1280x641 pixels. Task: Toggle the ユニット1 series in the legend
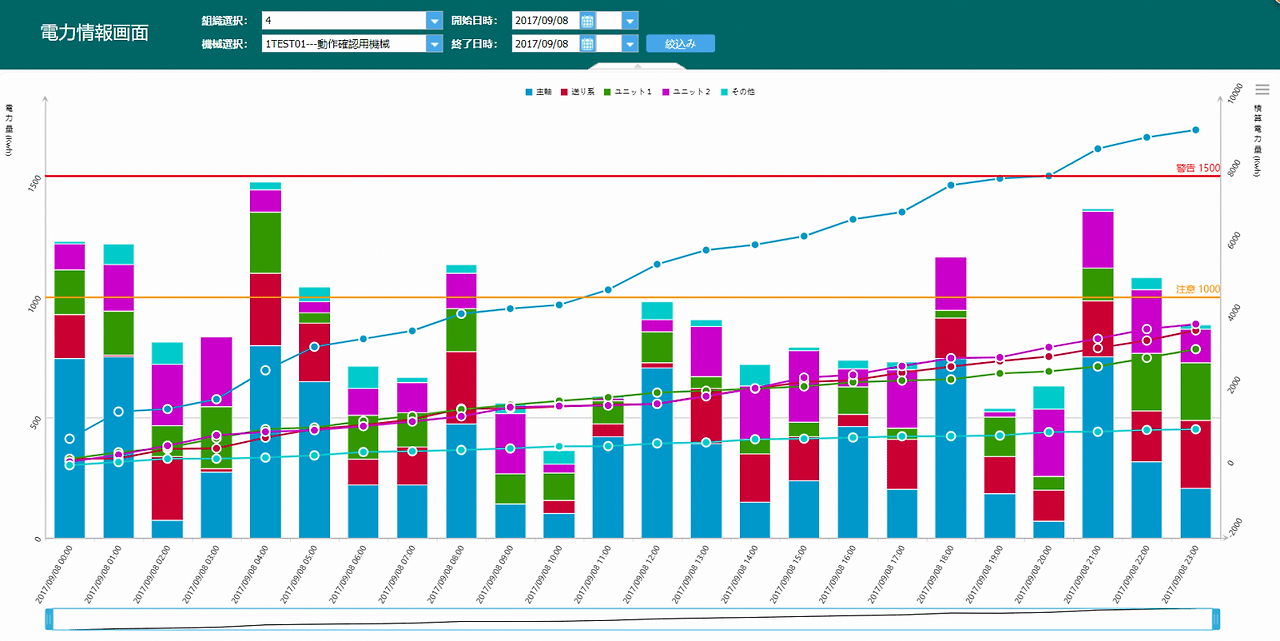tap(627, 92)
